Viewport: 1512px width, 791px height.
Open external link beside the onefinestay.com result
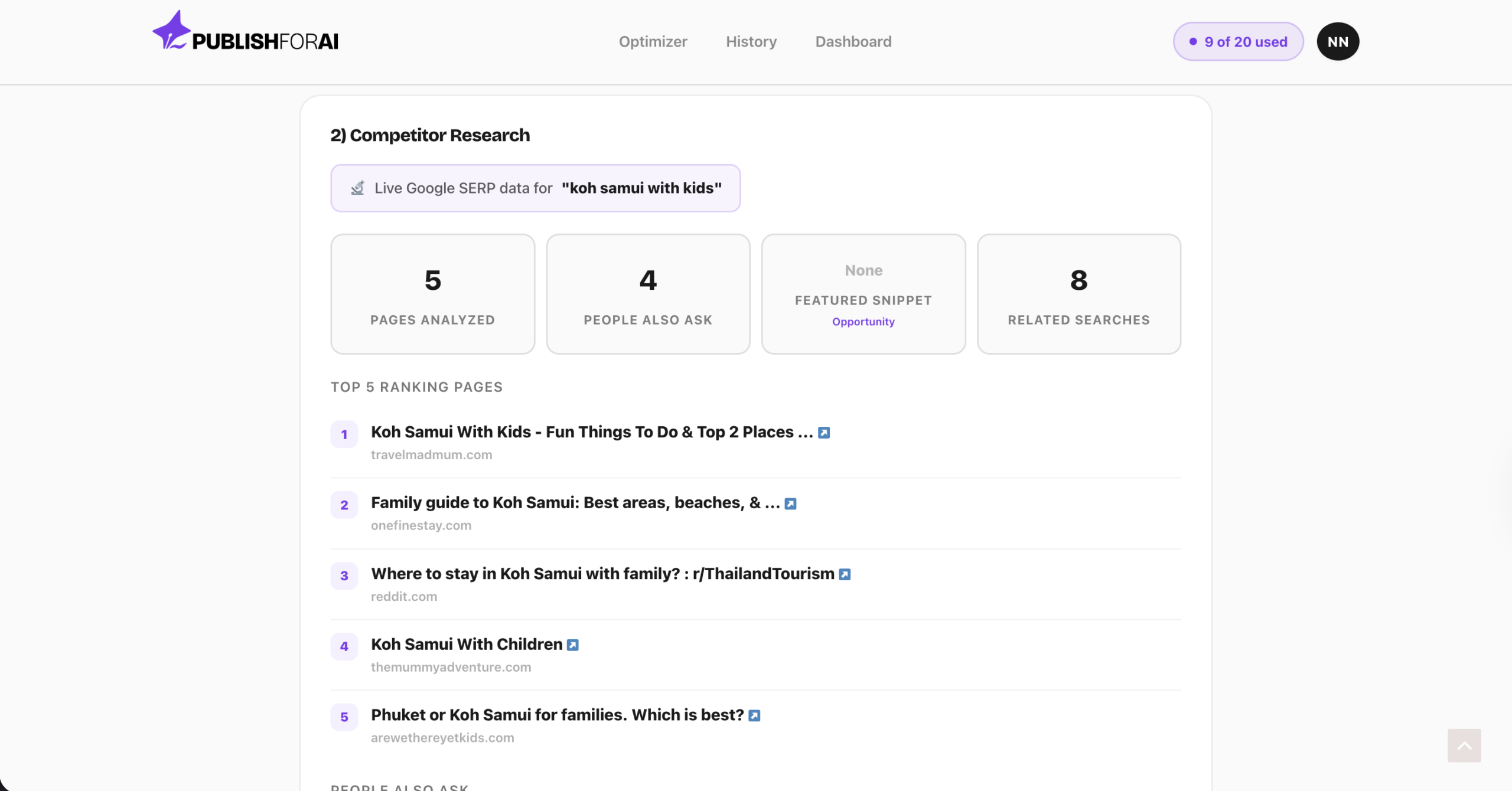pos(790,503)
